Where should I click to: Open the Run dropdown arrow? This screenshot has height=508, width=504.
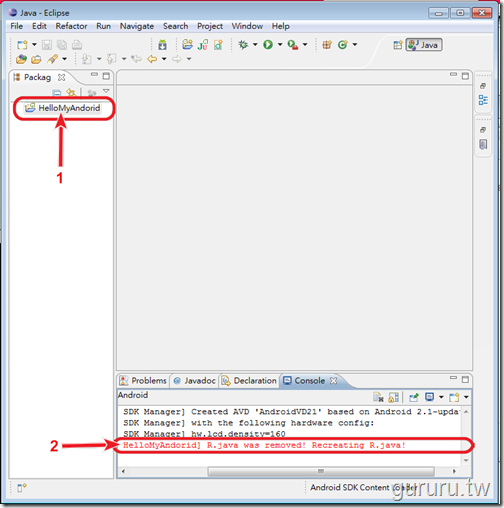[280, 44]
